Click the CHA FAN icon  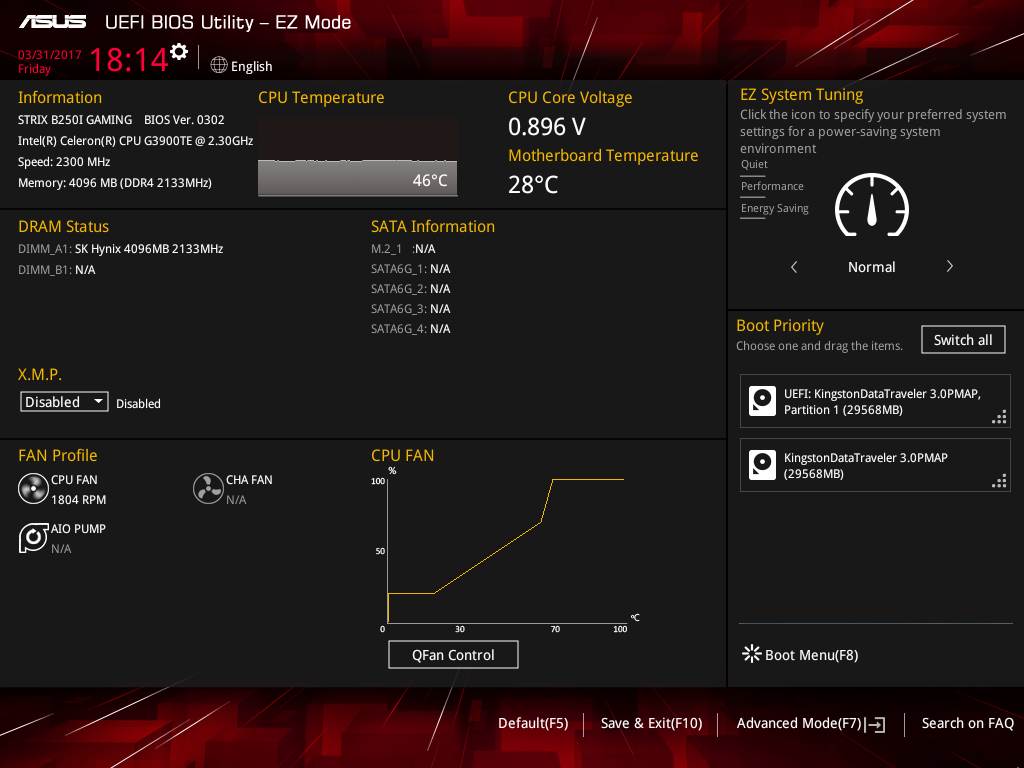208,488
